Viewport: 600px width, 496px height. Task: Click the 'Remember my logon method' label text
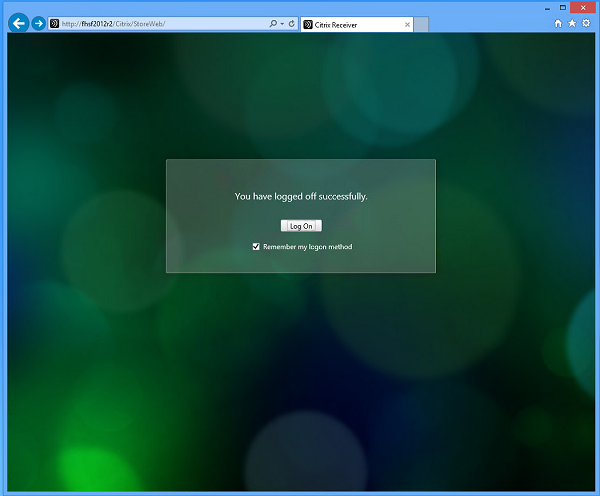(x=307, y=247)
